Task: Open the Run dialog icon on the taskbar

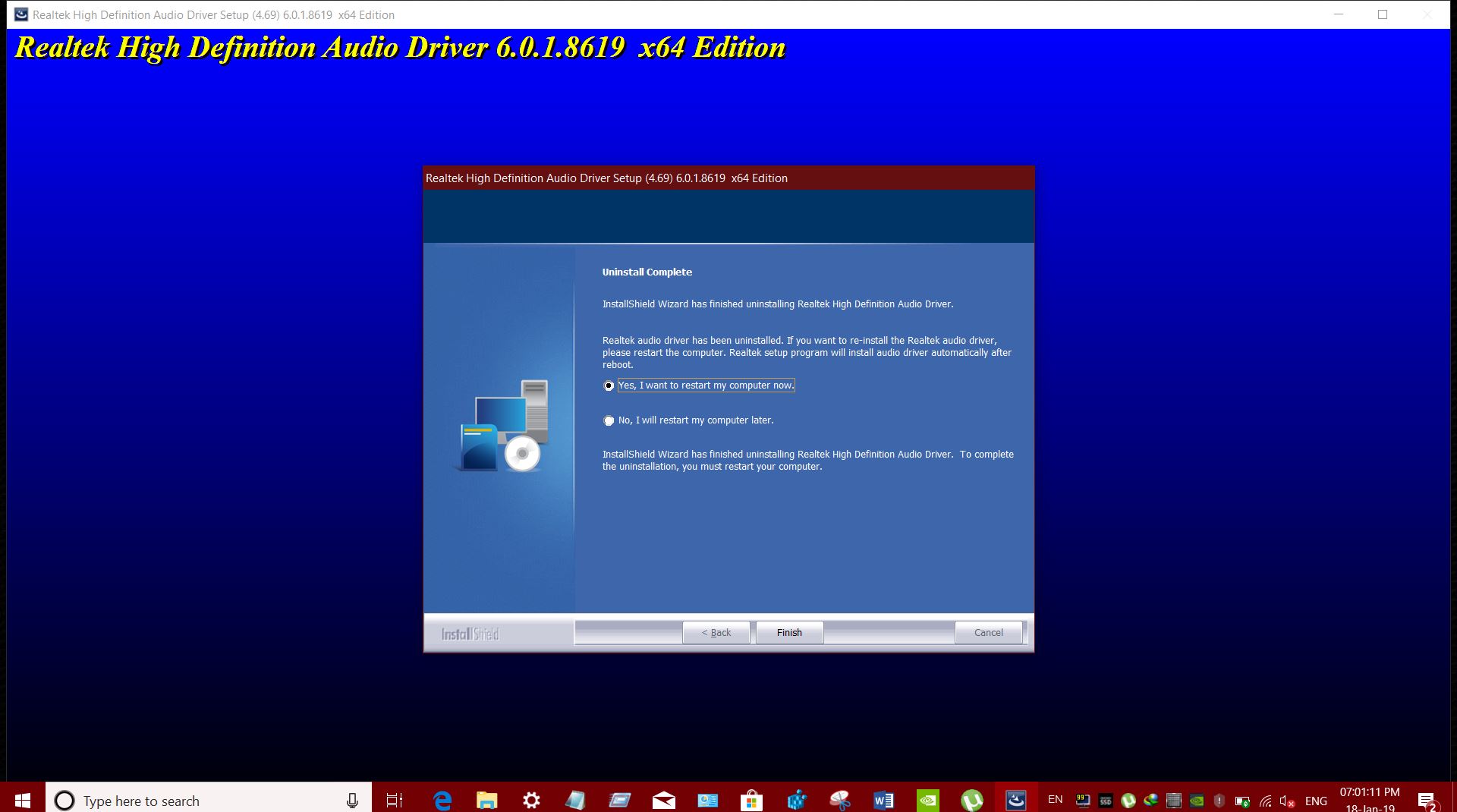Action: (619, 800)
